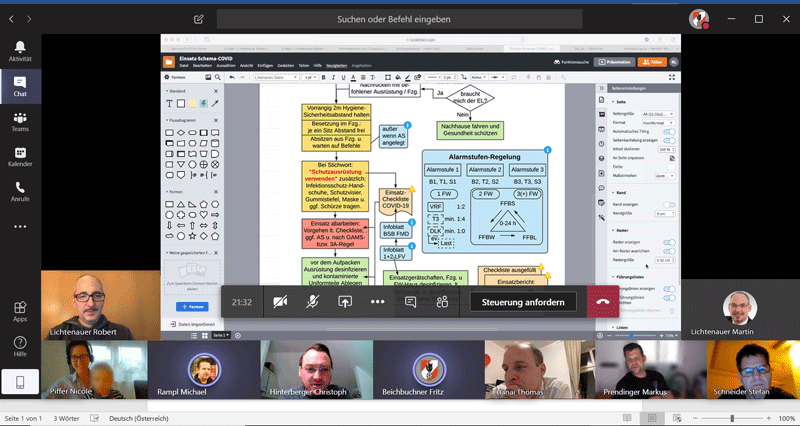Screen dimensions: 800x426
Task: Hang up the call with the red button
Action: 603,302
